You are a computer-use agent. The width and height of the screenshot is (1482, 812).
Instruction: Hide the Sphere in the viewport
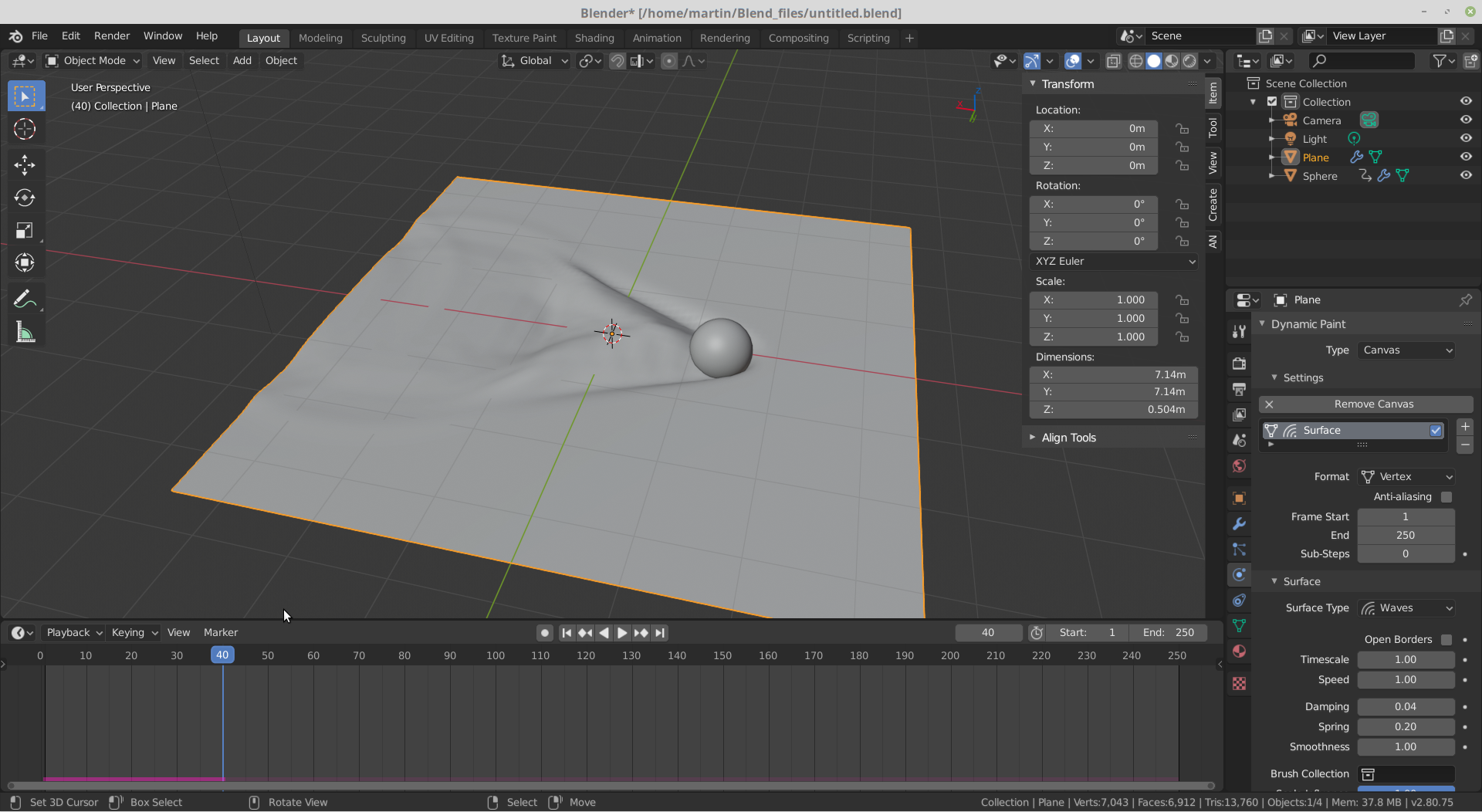1466,175
